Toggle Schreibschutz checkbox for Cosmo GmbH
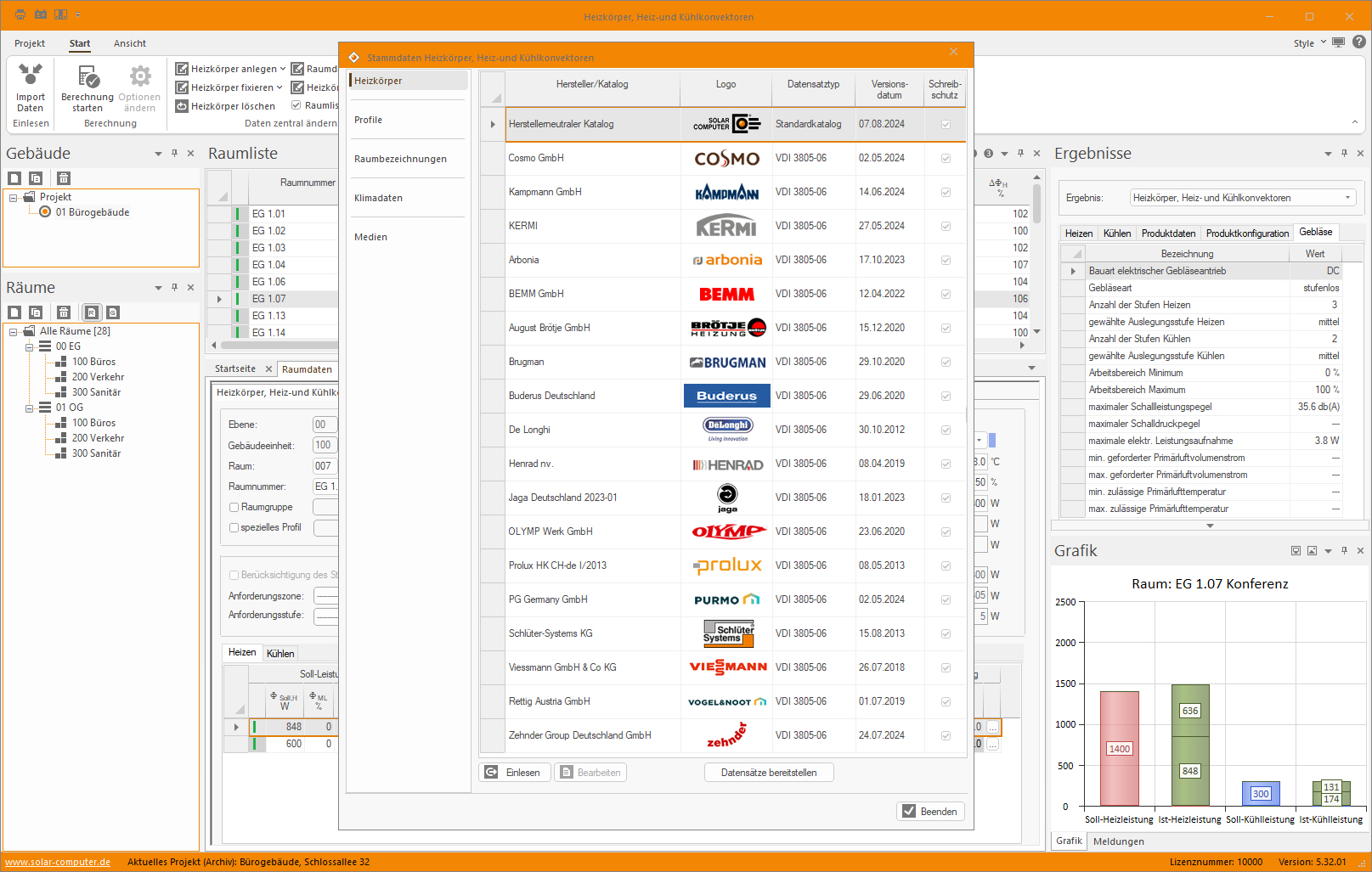 pyautogui.click(x=946, y=159)
